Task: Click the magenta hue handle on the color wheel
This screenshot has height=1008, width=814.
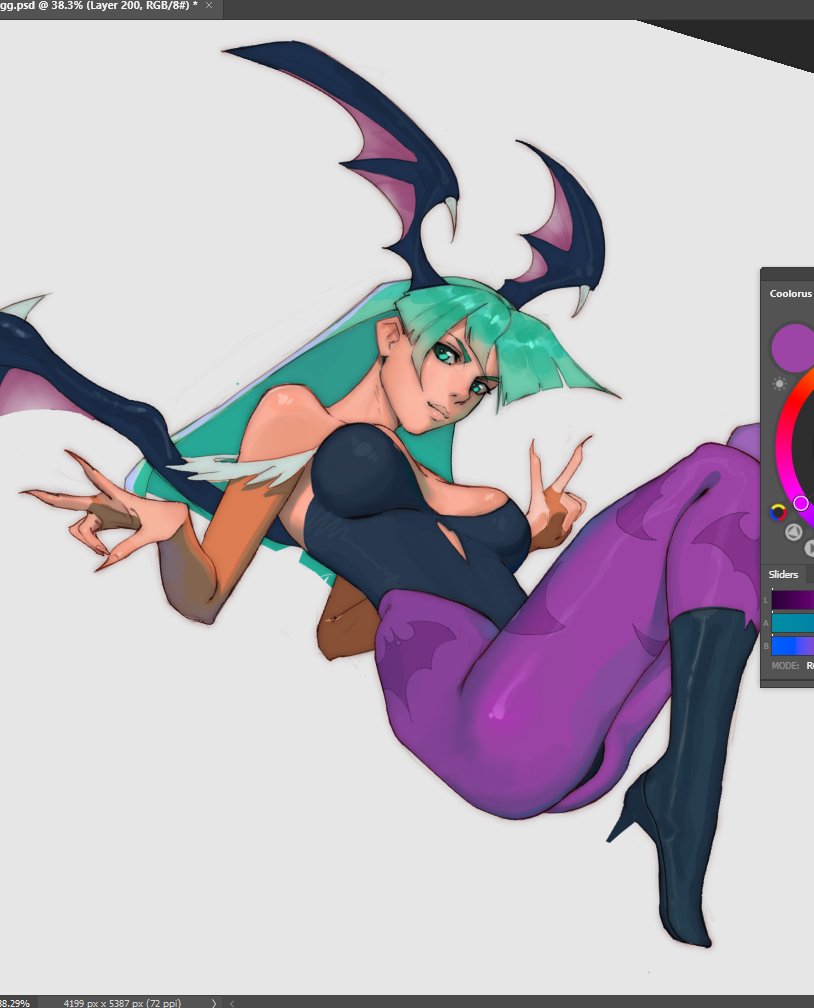Action: 800,503
